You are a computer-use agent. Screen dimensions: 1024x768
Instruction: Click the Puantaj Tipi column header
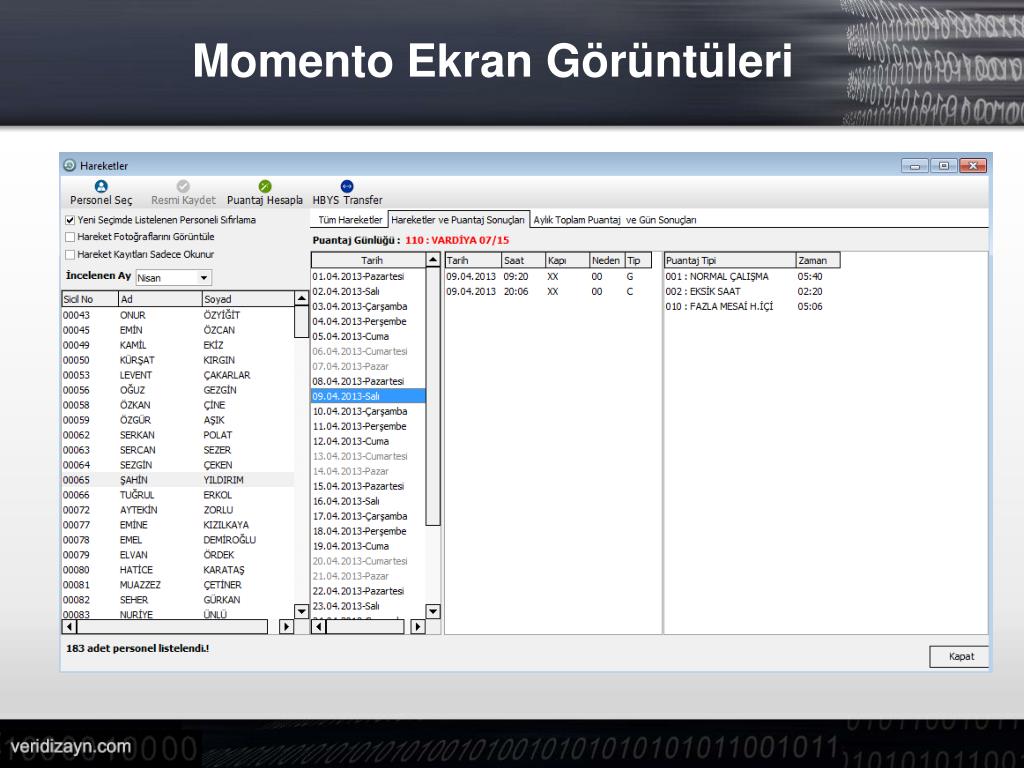(x=729, y=261)
